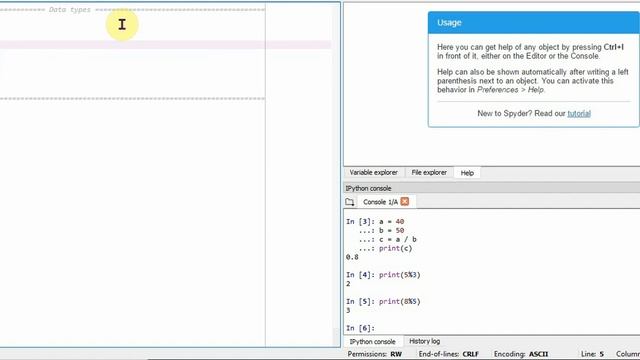Open the tutorial link in Help pane
Viewport: 640px width, 360px height.
pyautogui.click(x=579, y=113)
